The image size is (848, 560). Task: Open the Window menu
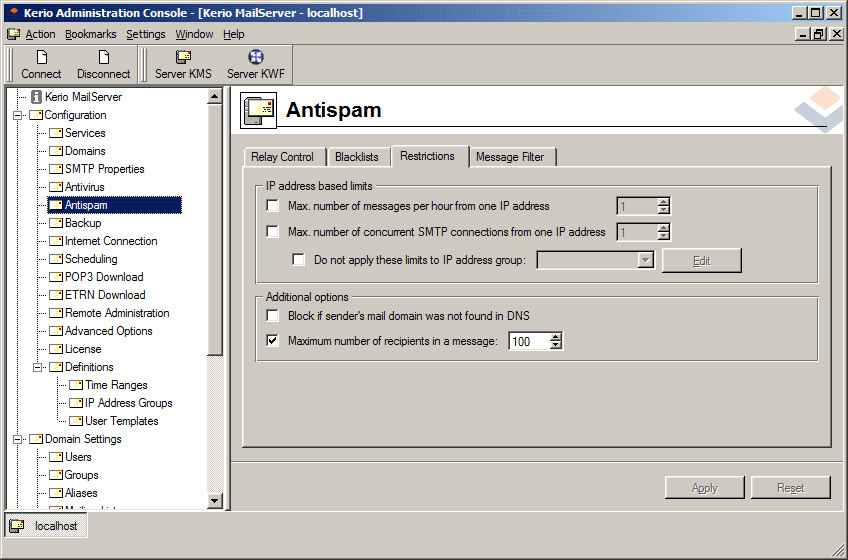pyautogui.click(x=194, y=34)
